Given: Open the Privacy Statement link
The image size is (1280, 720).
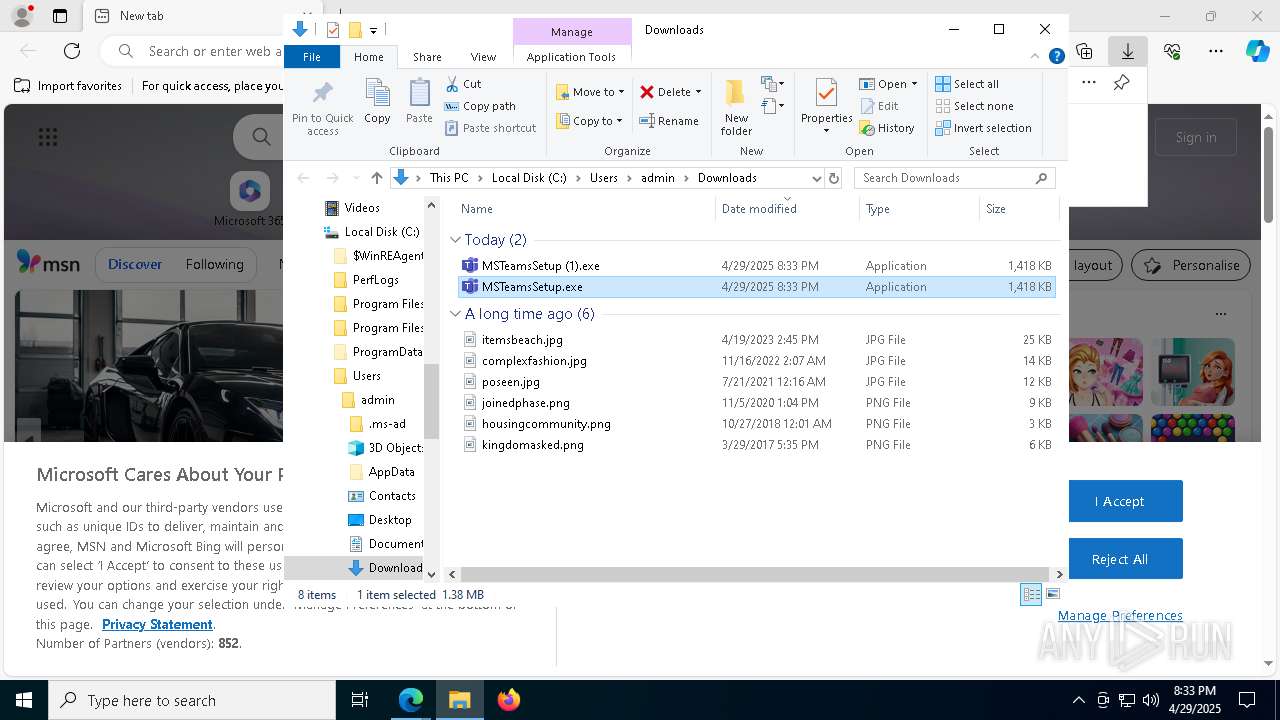Looking at the screenshot, I should click(157, 624).
